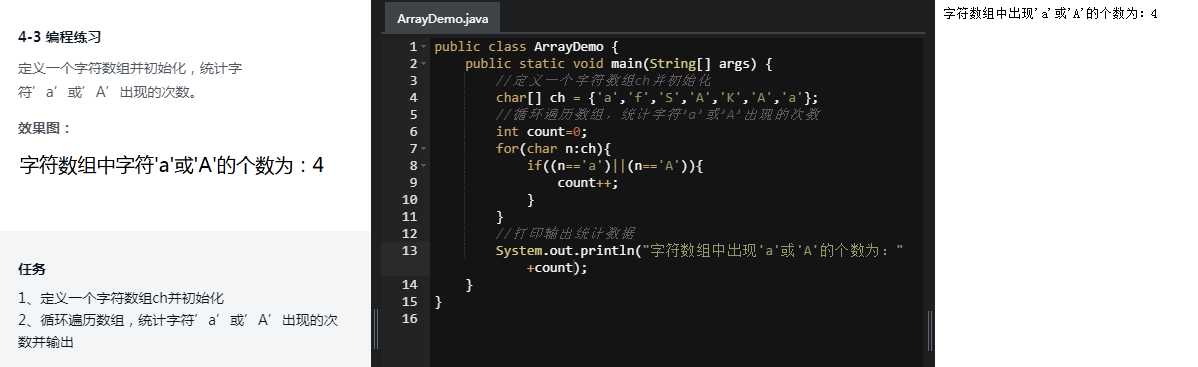Collapse the if block fold arrow at line 8
The height and width of the screenshot is (367, 1198).
pos(424,165)
